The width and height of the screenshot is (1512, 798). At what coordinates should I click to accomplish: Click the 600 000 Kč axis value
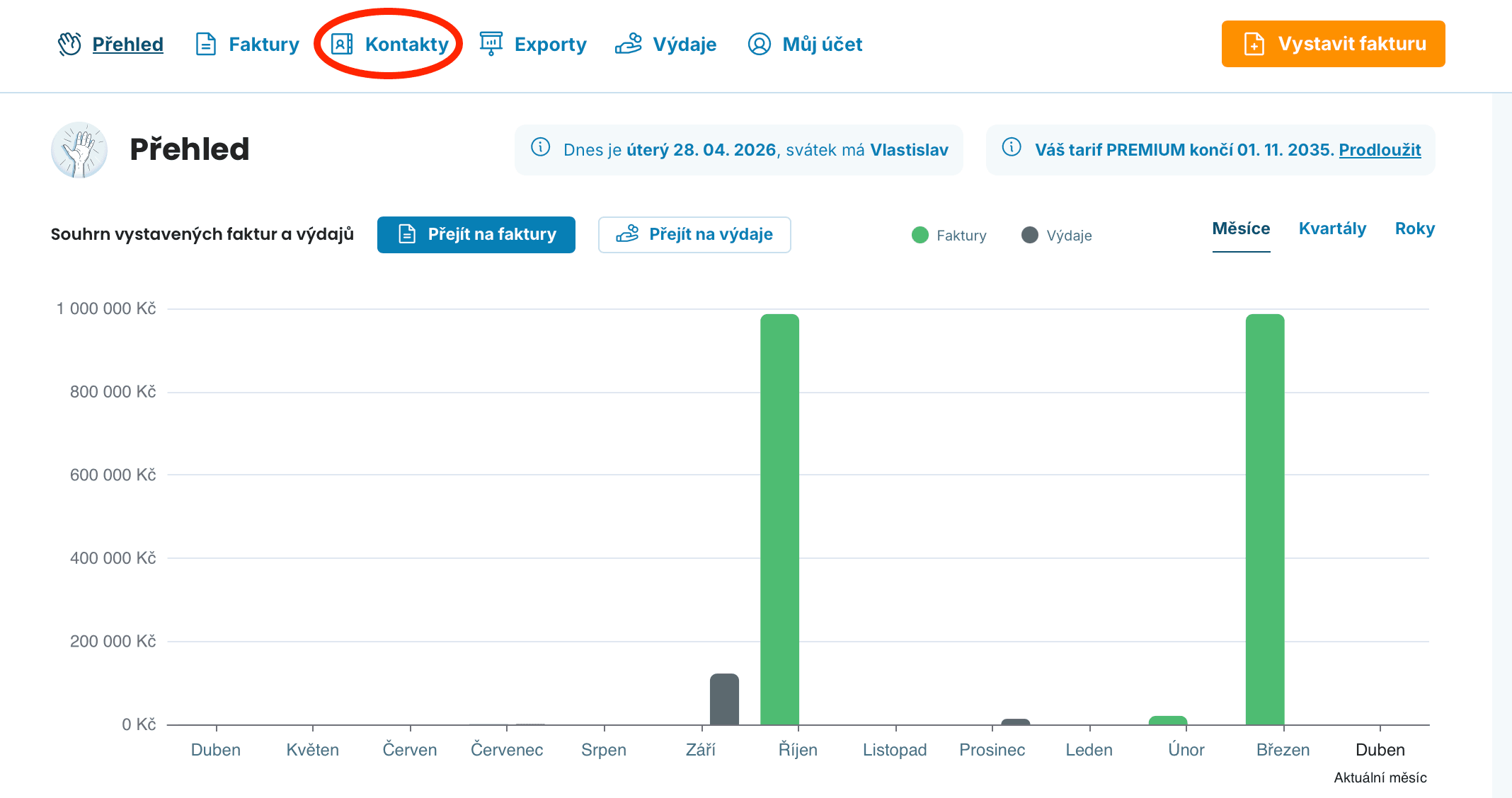tap(113, 475)
